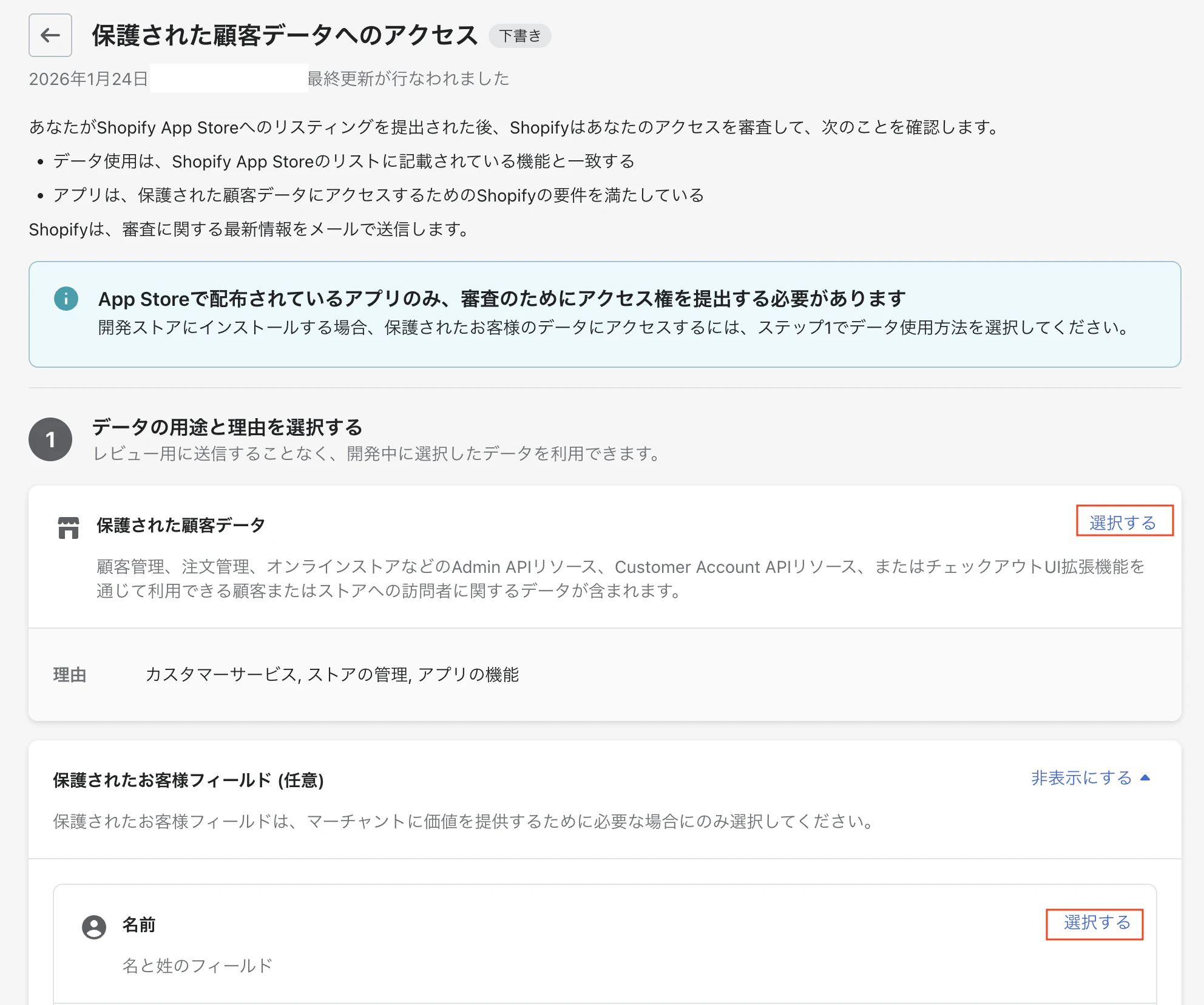The width and height of the screenshot is (1204, 1005).
Task: Click the storefront icon beside 保護された顧客データ
Action: tap(69, 527)
